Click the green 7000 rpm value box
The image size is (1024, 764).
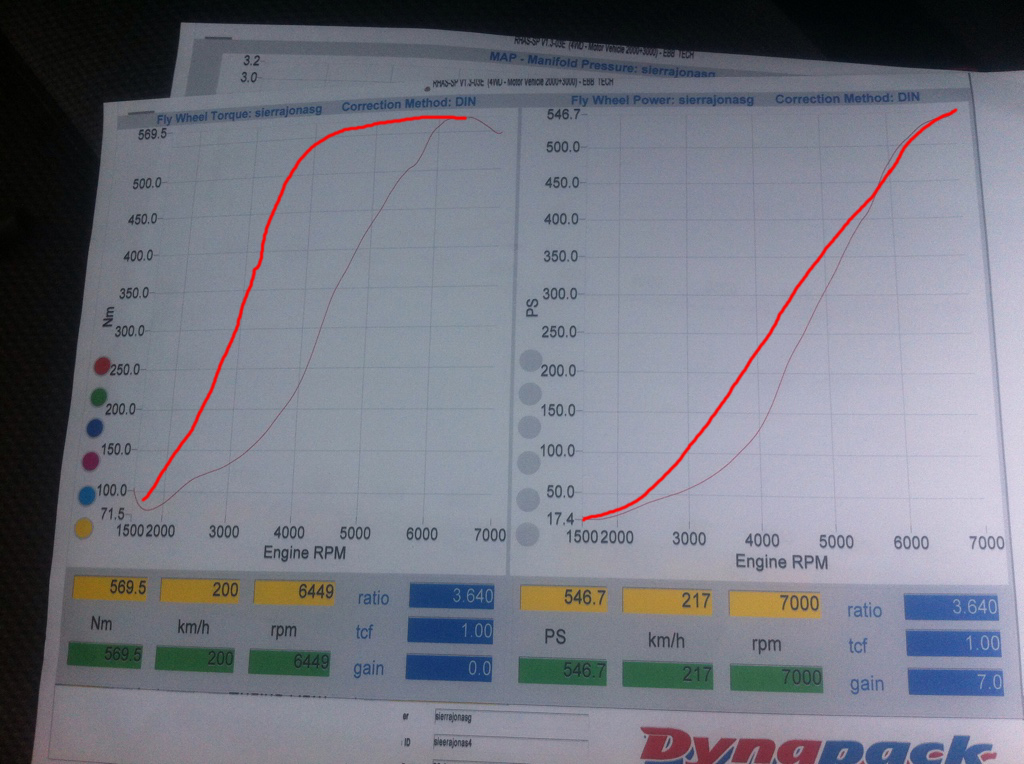[x=776, y=678]
